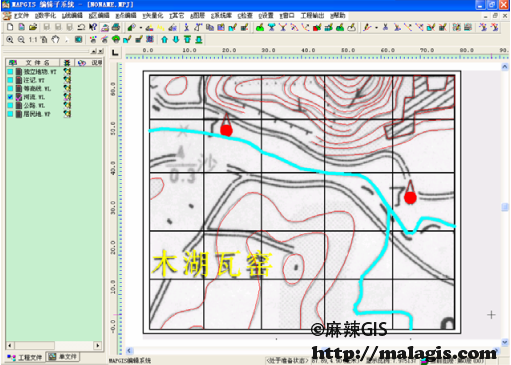511x365 pixels.
Task: Click the undo arrow icon
Action: [x=81, y=27]
